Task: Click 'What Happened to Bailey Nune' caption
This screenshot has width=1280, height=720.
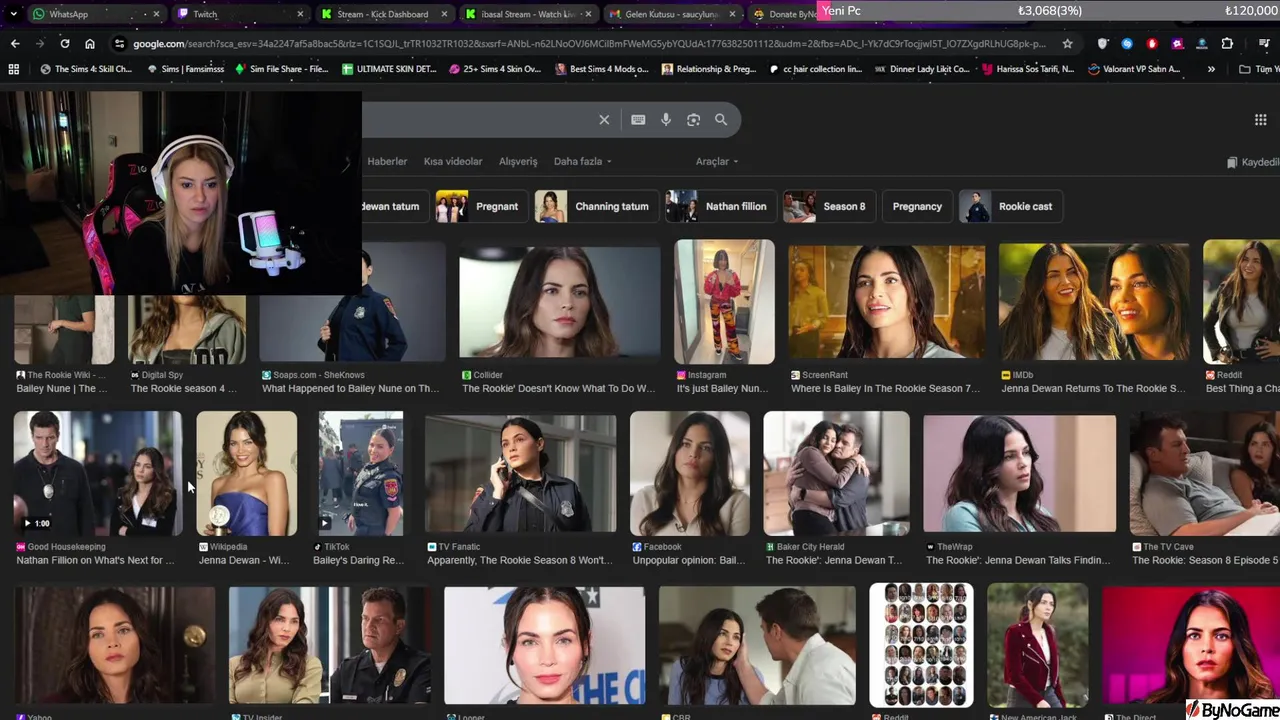Action: [x=350, y=389]
